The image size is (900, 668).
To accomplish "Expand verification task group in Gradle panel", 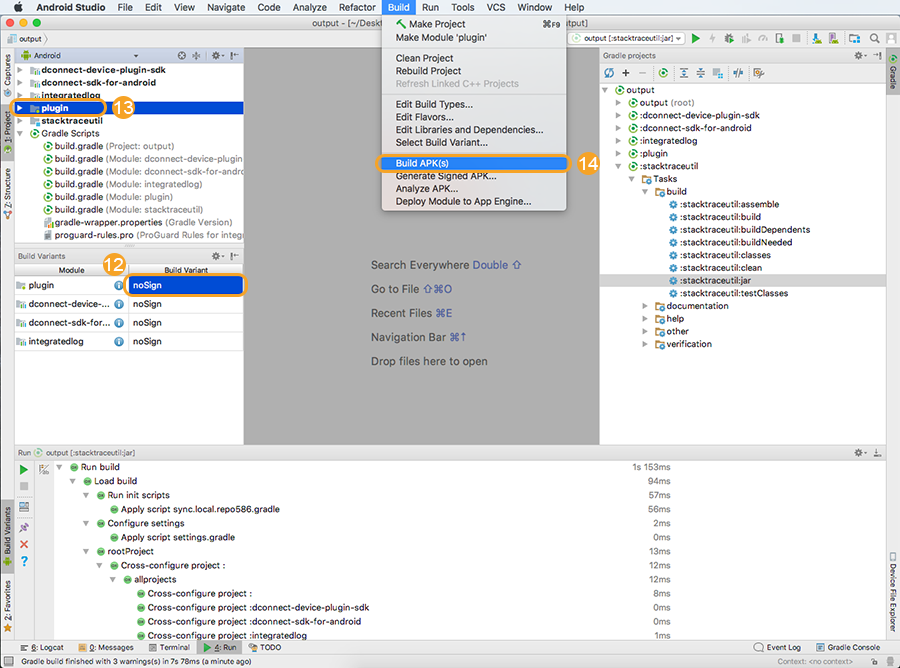I will [x=645, y=344].
